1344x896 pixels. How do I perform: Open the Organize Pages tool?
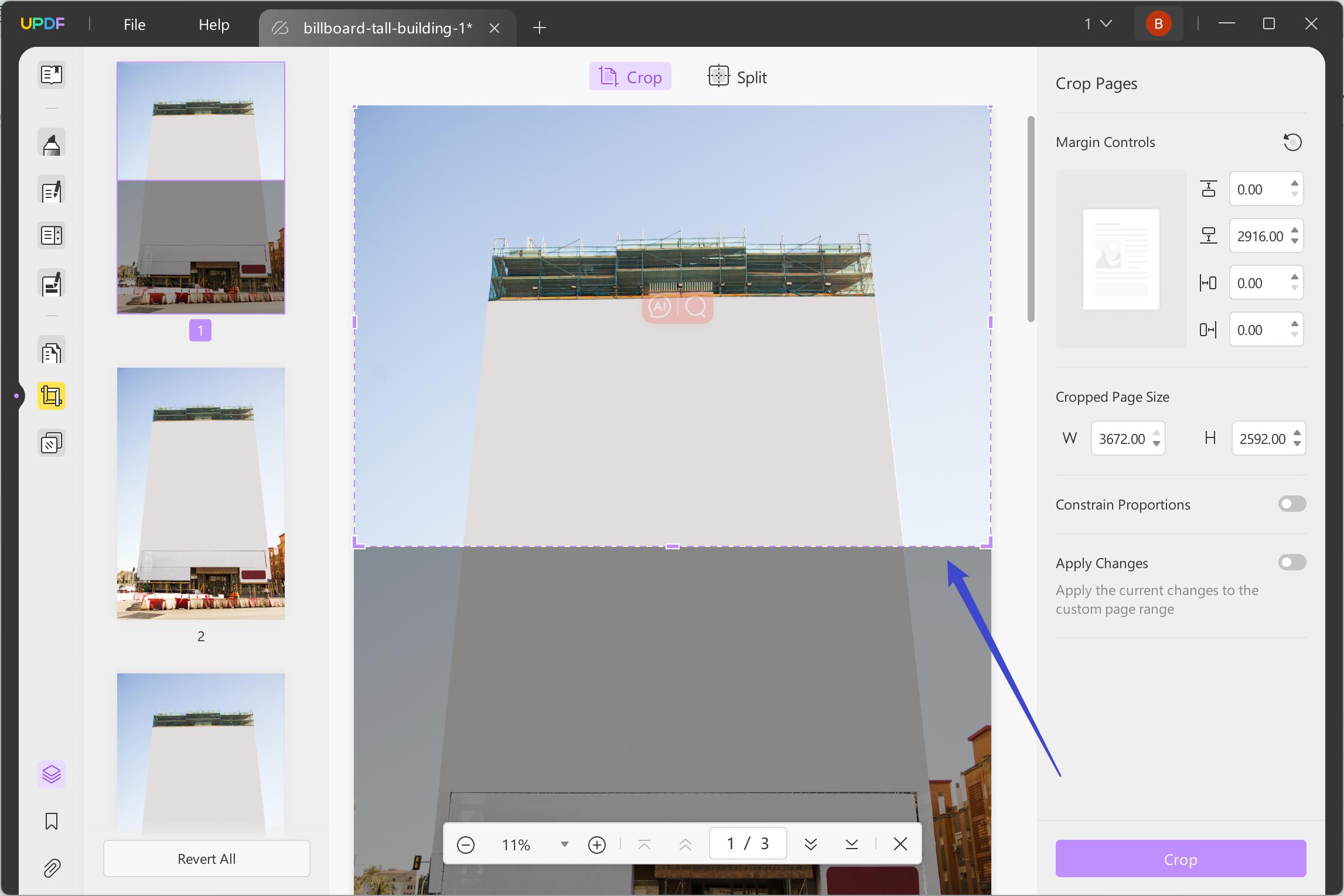52,351
